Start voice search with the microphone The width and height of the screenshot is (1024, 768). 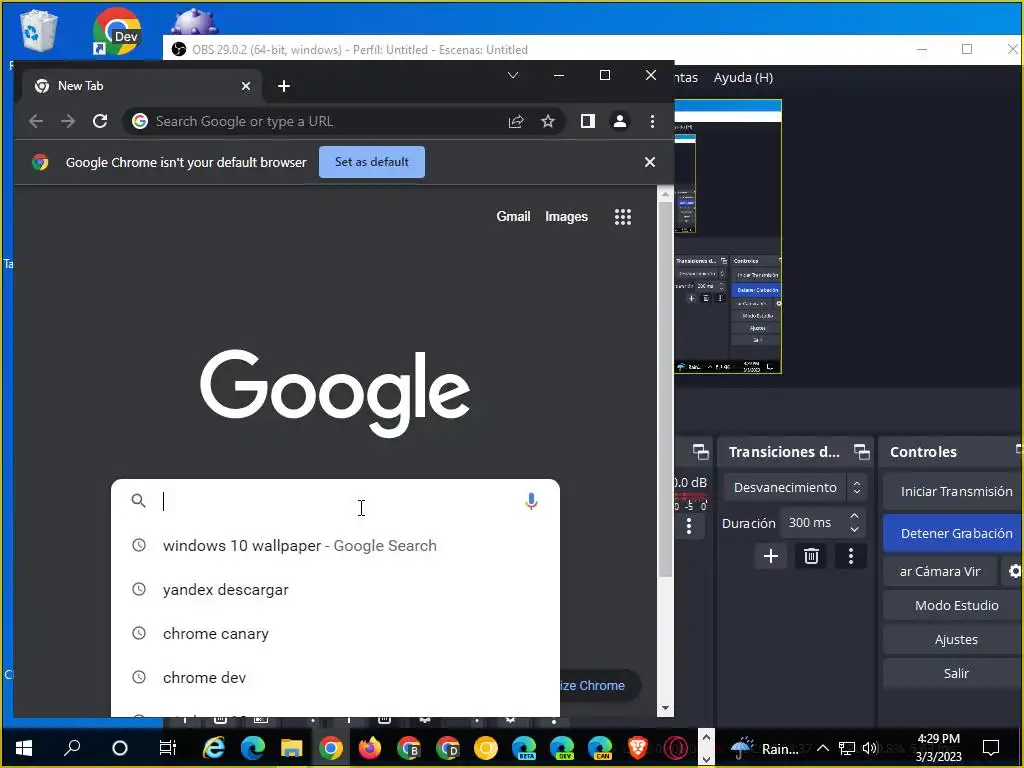click(532, 501)
